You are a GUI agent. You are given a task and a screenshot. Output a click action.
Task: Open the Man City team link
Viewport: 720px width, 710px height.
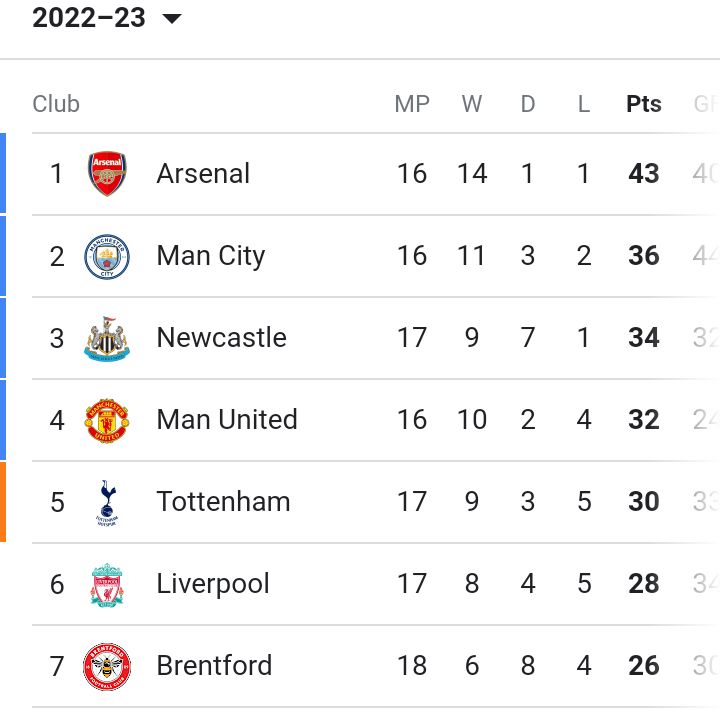coord(211,256)
